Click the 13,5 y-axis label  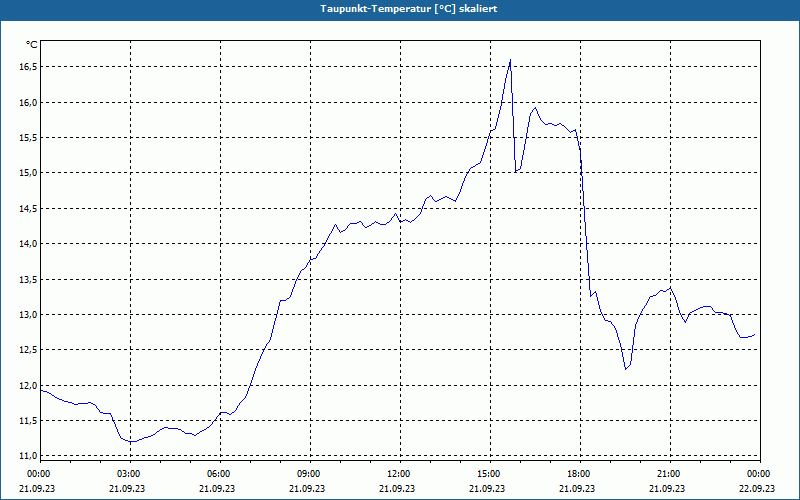click(29, 280)
